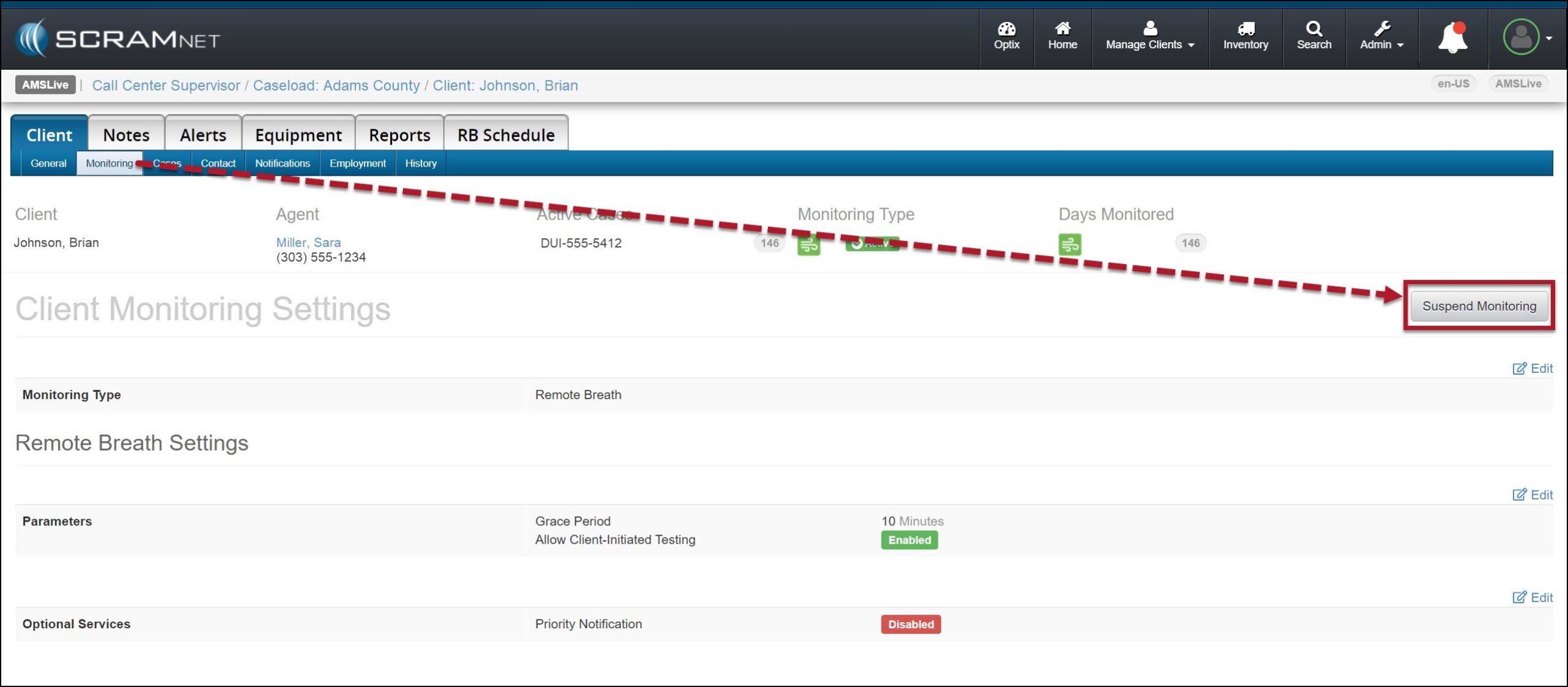Open the Optix dashboard icon
The width and height of the screenshot is (1568, 687).
(x=1006, y=36)
